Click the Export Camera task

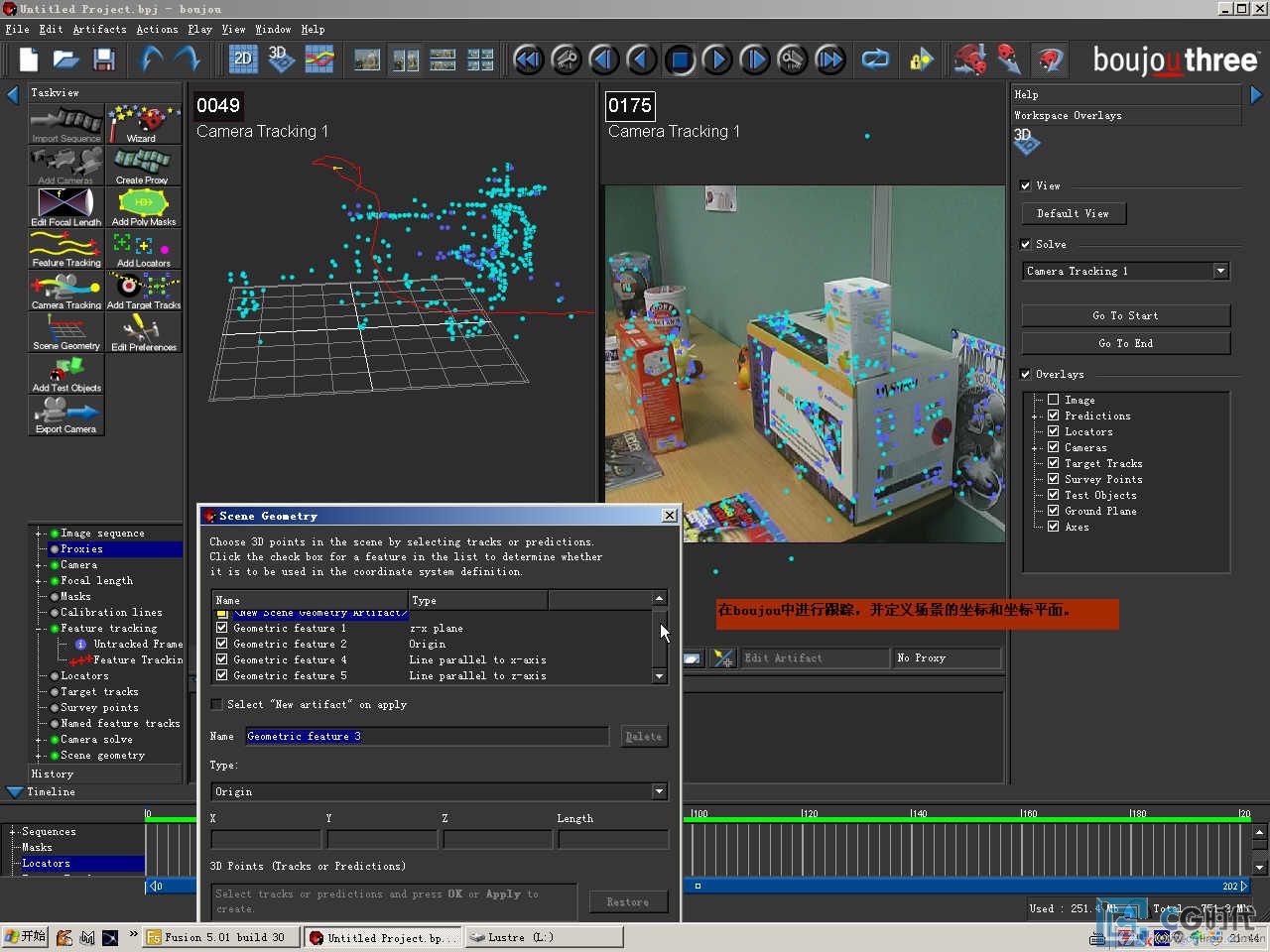(x=66, y=416)
